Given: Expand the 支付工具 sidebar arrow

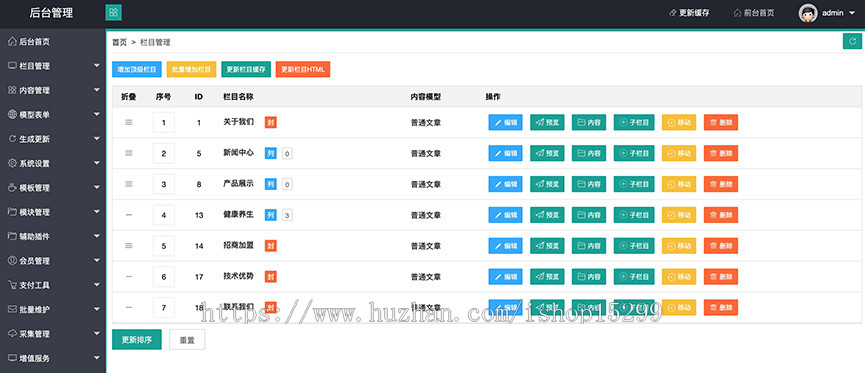Looking at the screenshot, I should coord(97,285).
